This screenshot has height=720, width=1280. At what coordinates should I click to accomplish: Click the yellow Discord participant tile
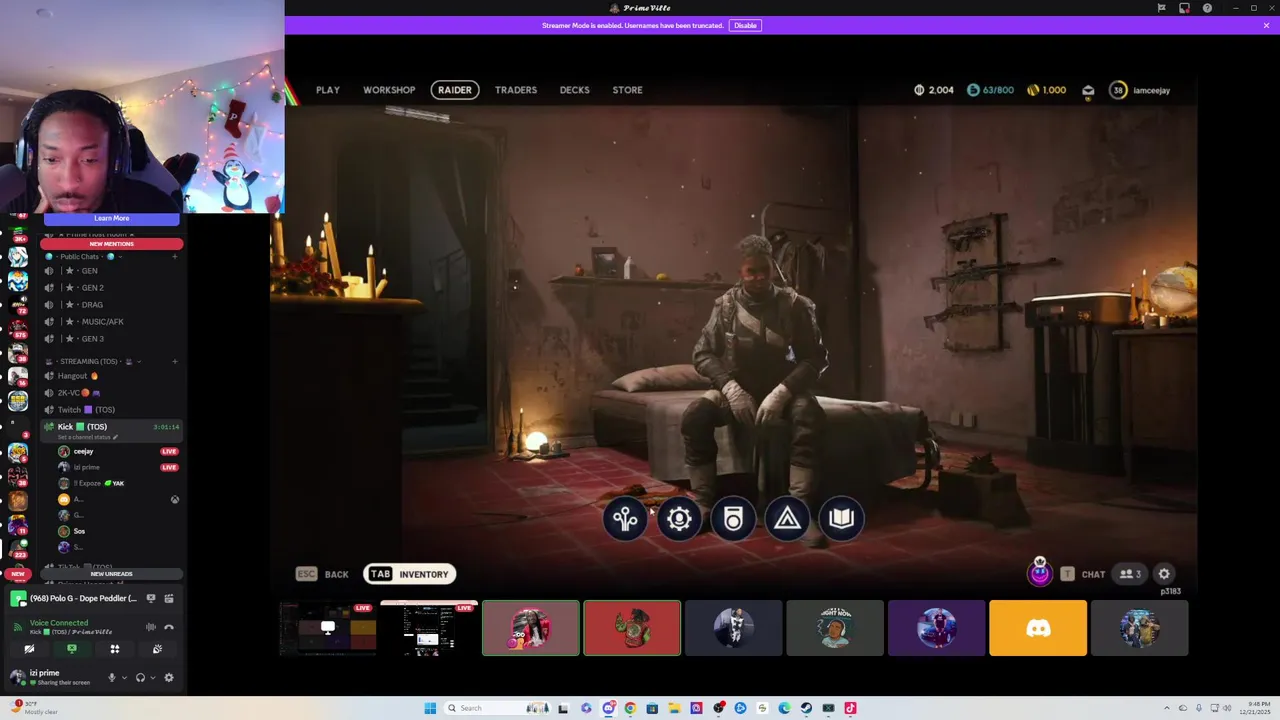click(1038, 628)
